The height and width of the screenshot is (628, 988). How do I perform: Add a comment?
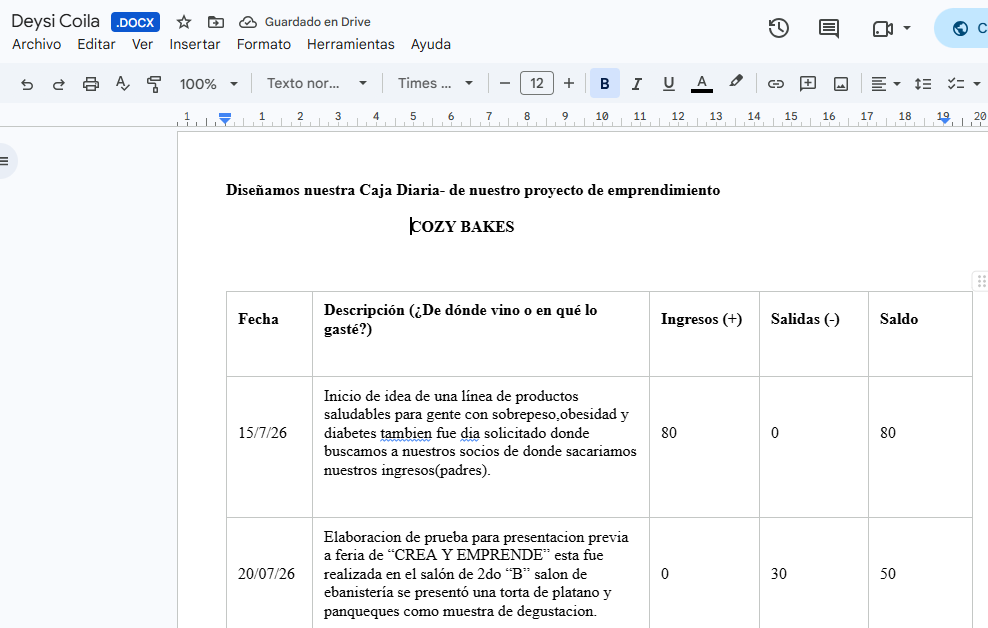[x=808, y=84]
